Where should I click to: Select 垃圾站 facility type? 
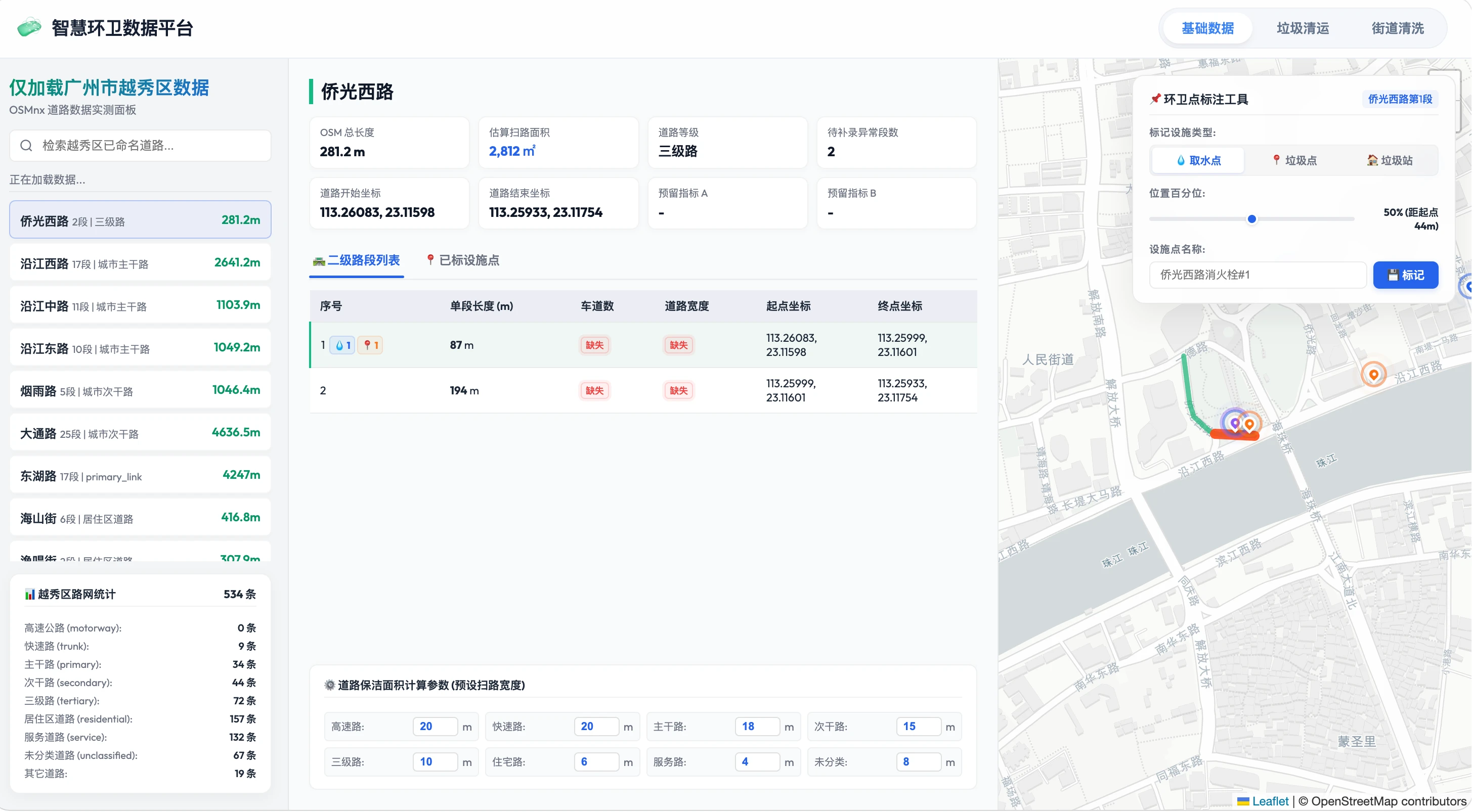point(1389,160)
